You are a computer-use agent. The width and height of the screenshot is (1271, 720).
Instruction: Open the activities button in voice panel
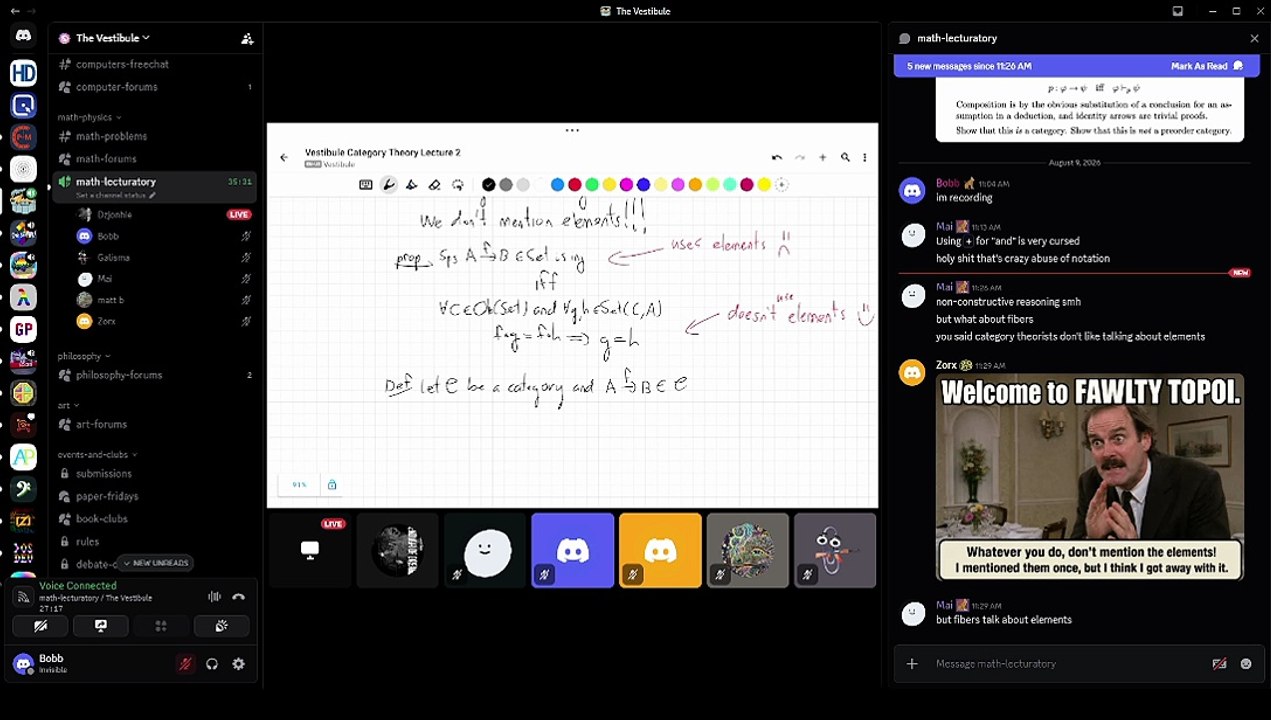click(x=161, y=626)
